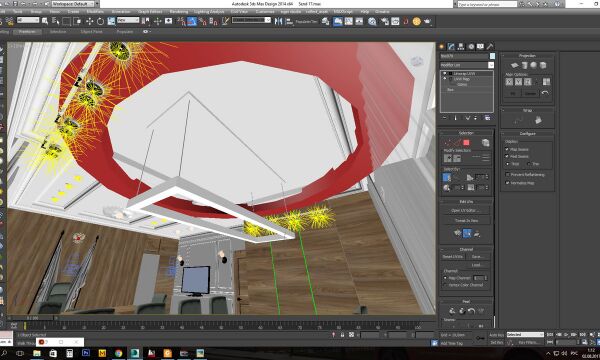Open the Create command panel tab
Screen dimensions: 600x360
[x=442, y=46]
